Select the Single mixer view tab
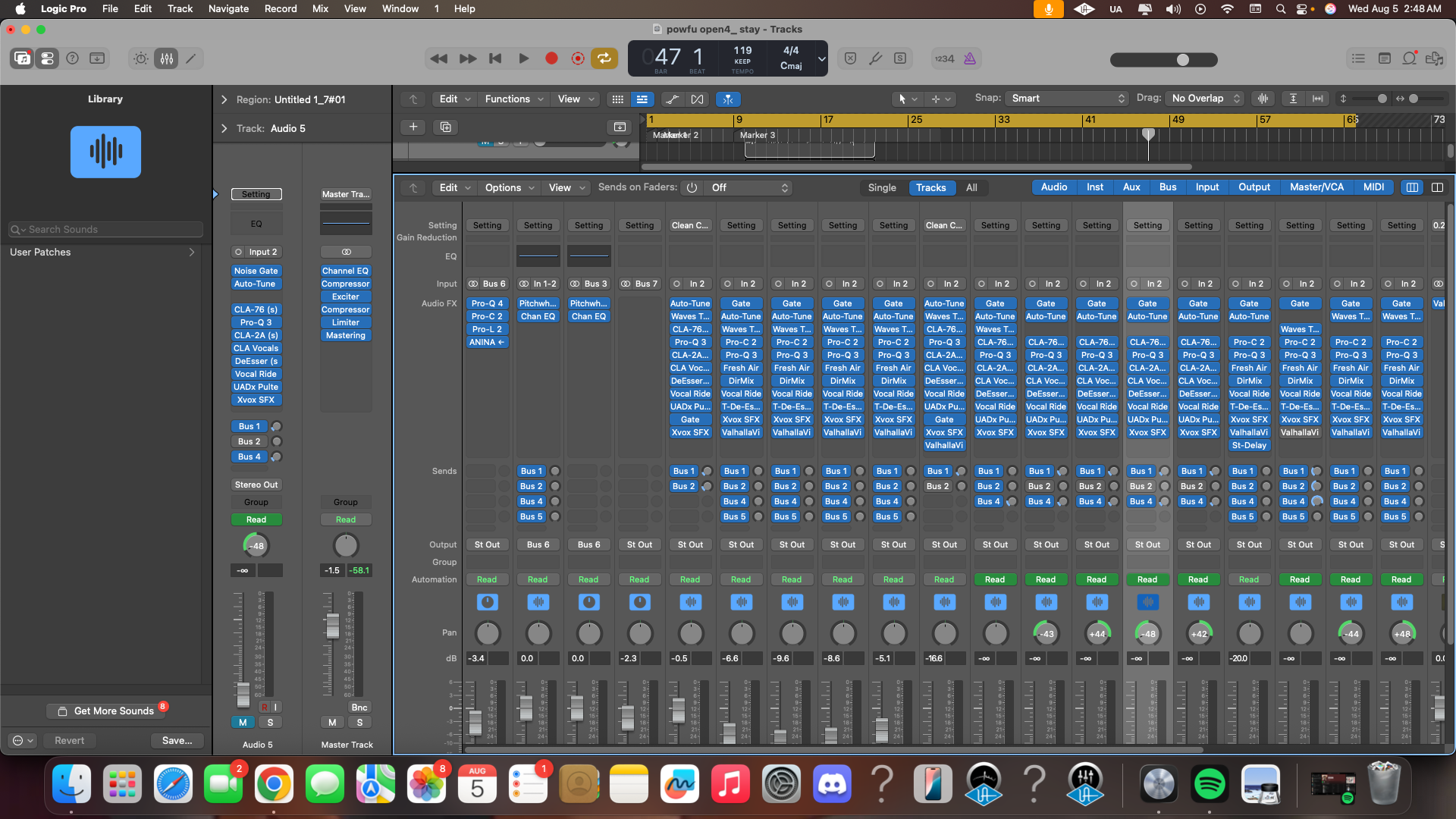 pyautogui.click(x=881, y=187)
